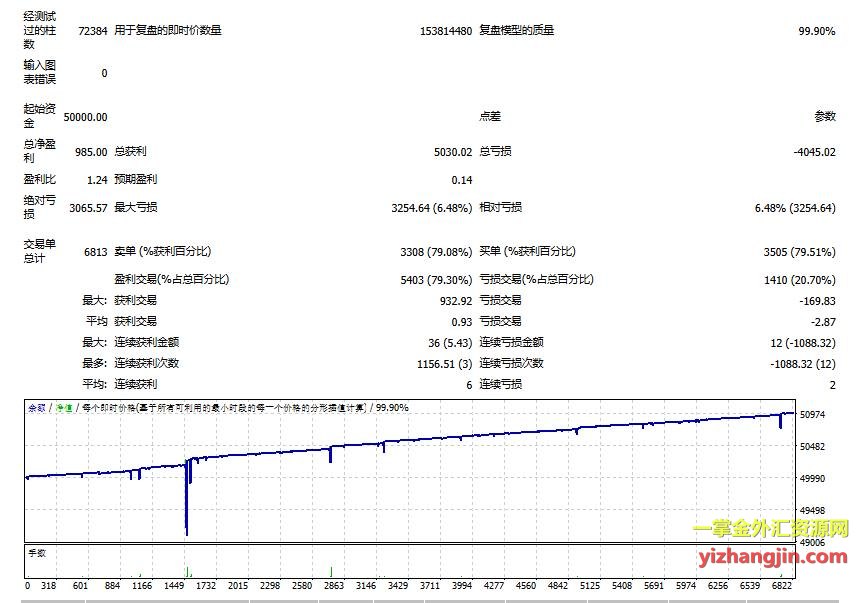Select the 净值 legend label in chart

tap(64, 408)
